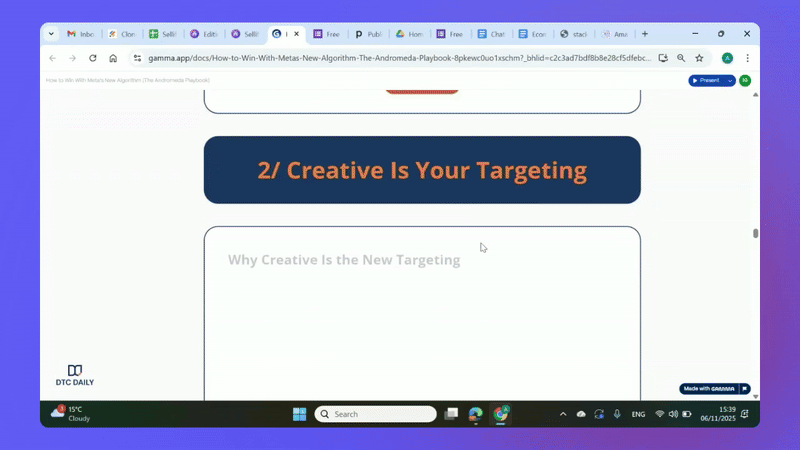
Task: Open a new browser tab
Action: [x=645, y=34]
